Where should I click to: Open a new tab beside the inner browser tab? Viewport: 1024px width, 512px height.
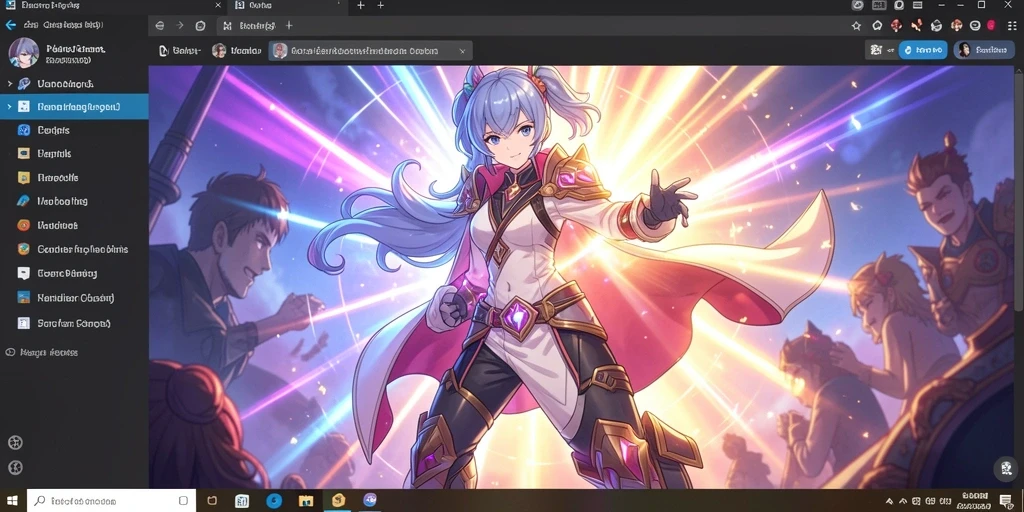point(289,25)
